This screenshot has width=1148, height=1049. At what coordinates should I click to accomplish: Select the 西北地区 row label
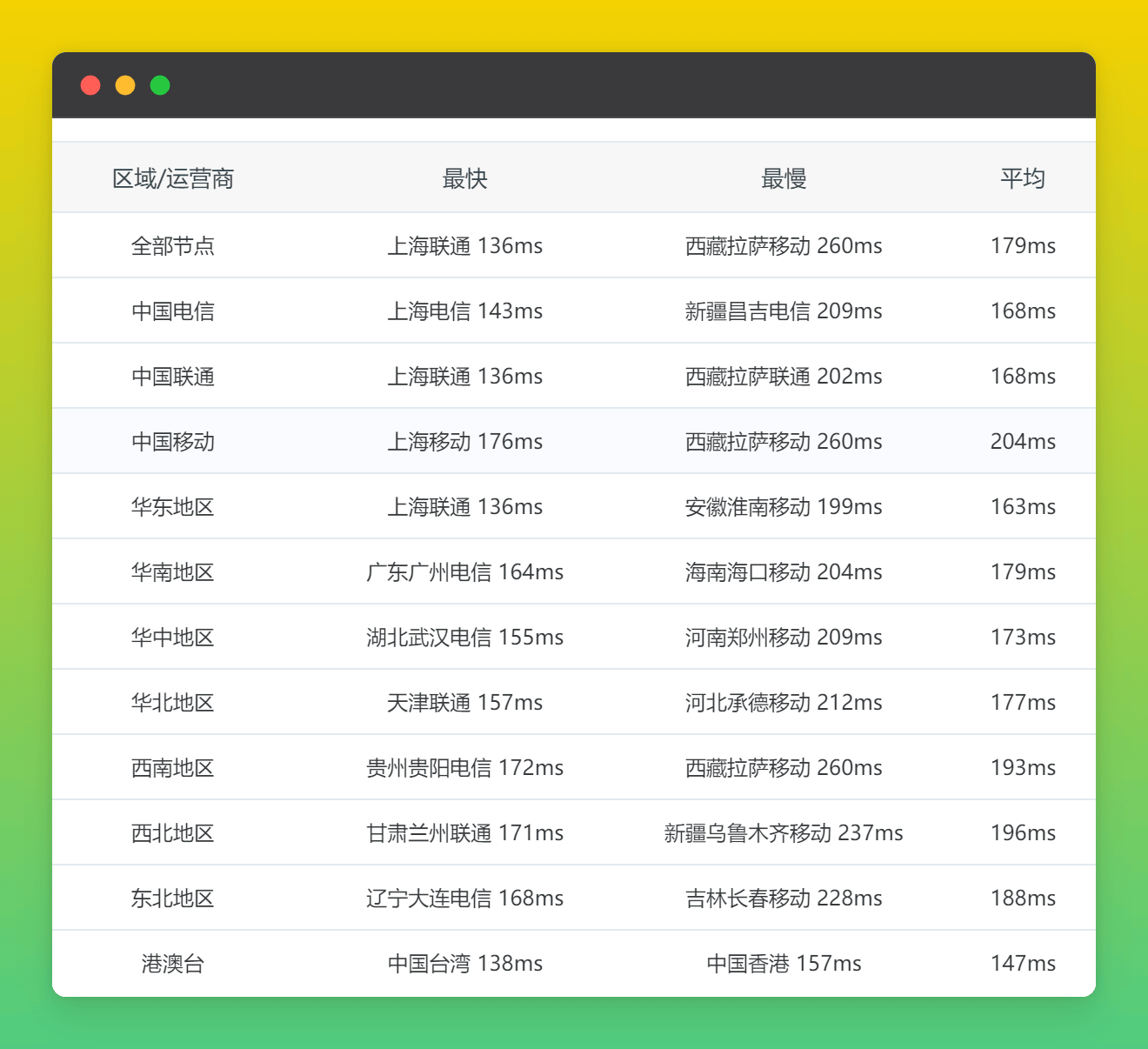tap(173, 833)
